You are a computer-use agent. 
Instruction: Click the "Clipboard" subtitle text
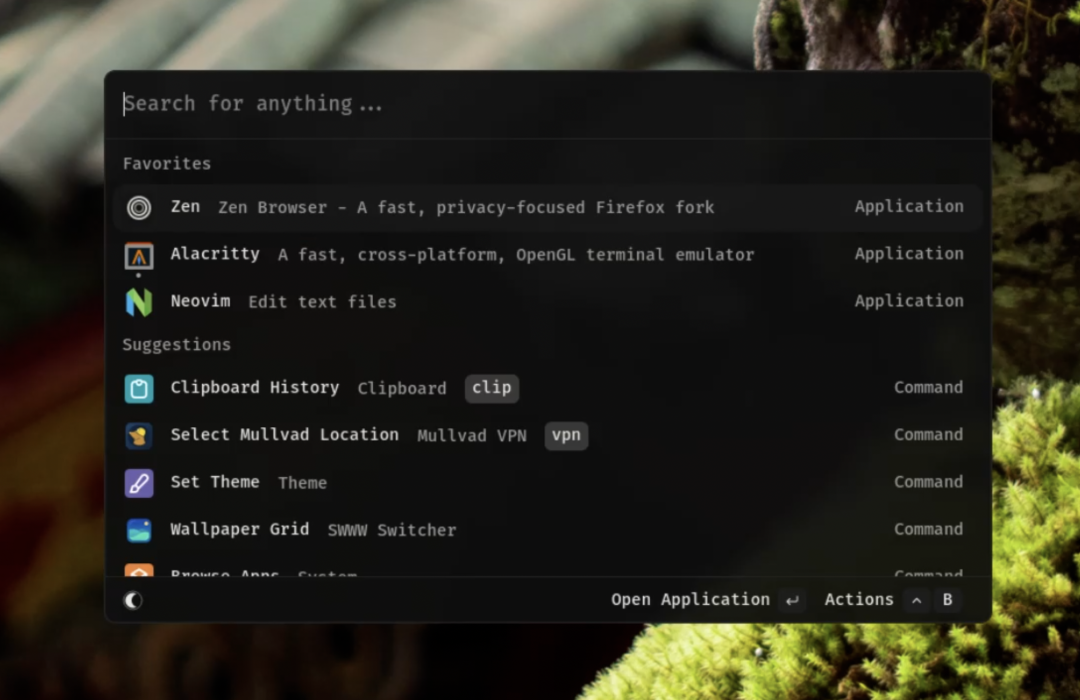(x=402, y=389)
